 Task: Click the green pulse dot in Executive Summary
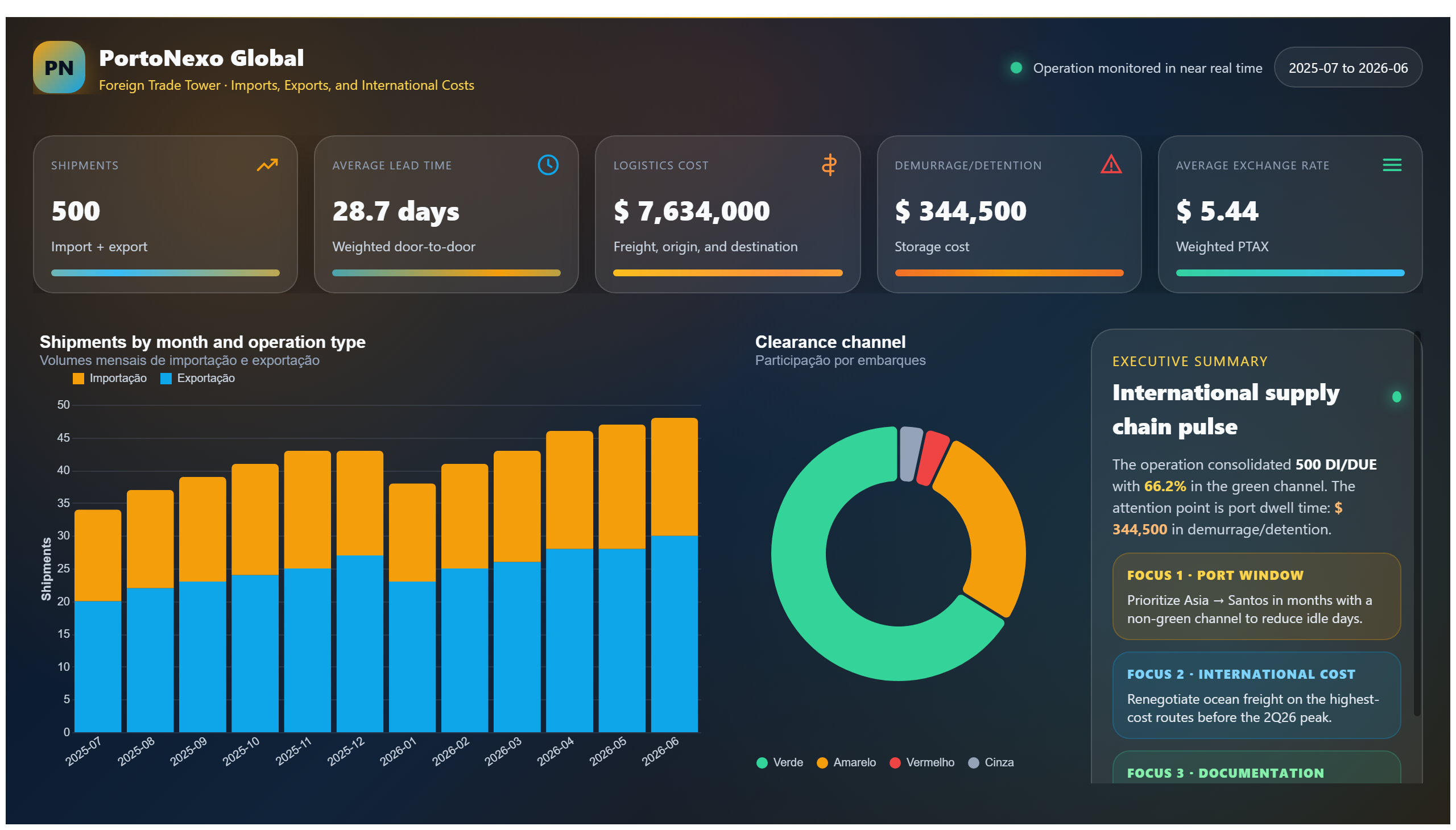pyautogui.click(x=1396, y=397)
